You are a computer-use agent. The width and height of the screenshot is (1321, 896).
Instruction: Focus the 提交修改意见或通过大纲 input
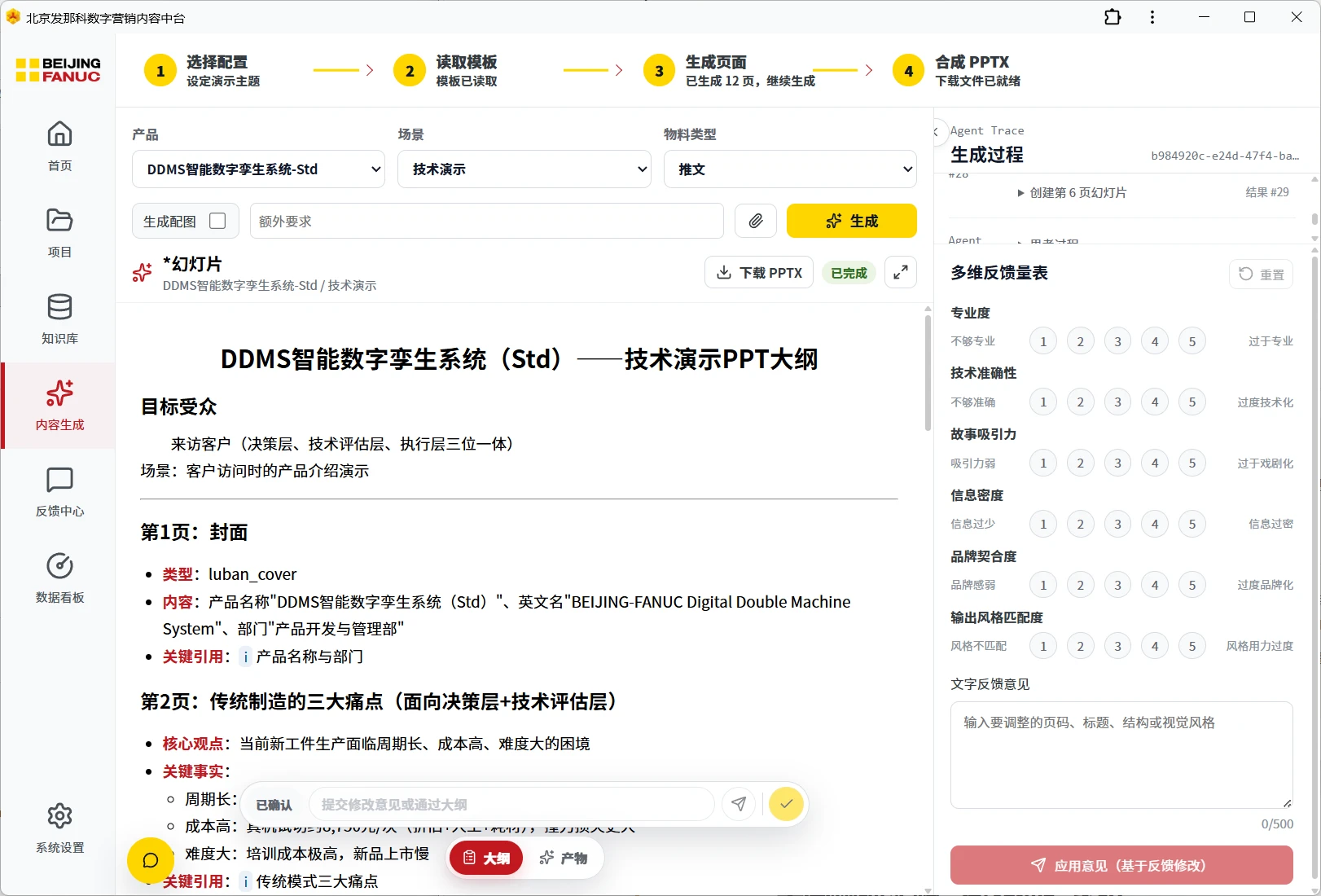point(512,805)
